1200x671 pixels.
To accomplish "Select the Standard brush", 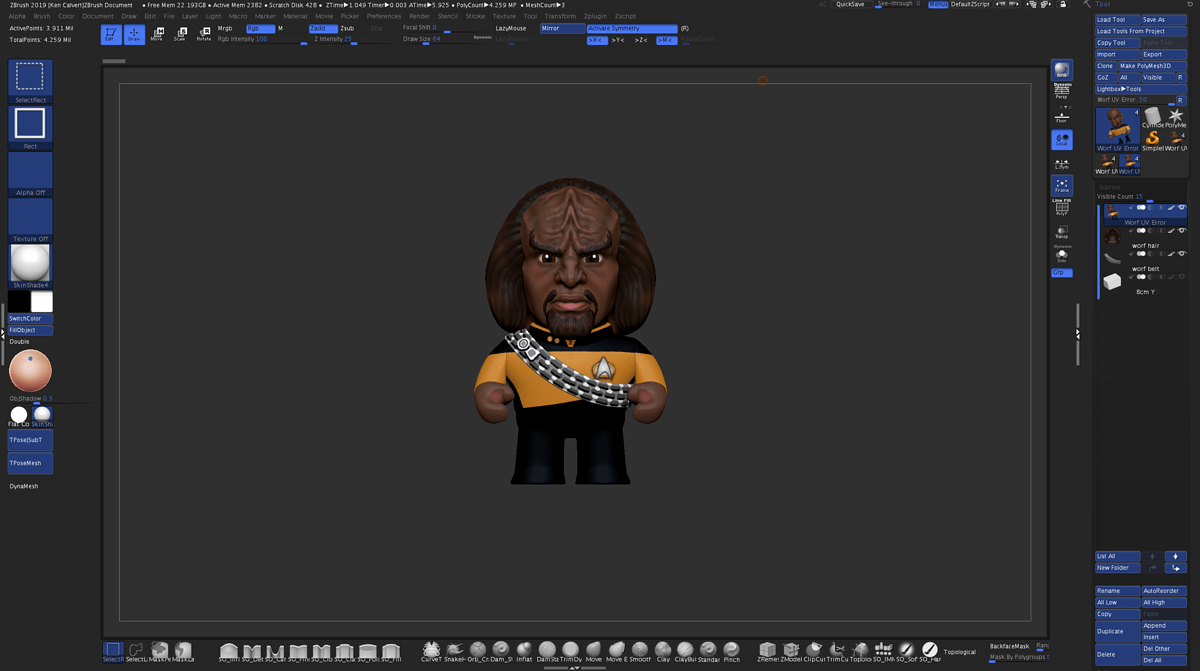I will pyautogui.click(x=708, y=652).
